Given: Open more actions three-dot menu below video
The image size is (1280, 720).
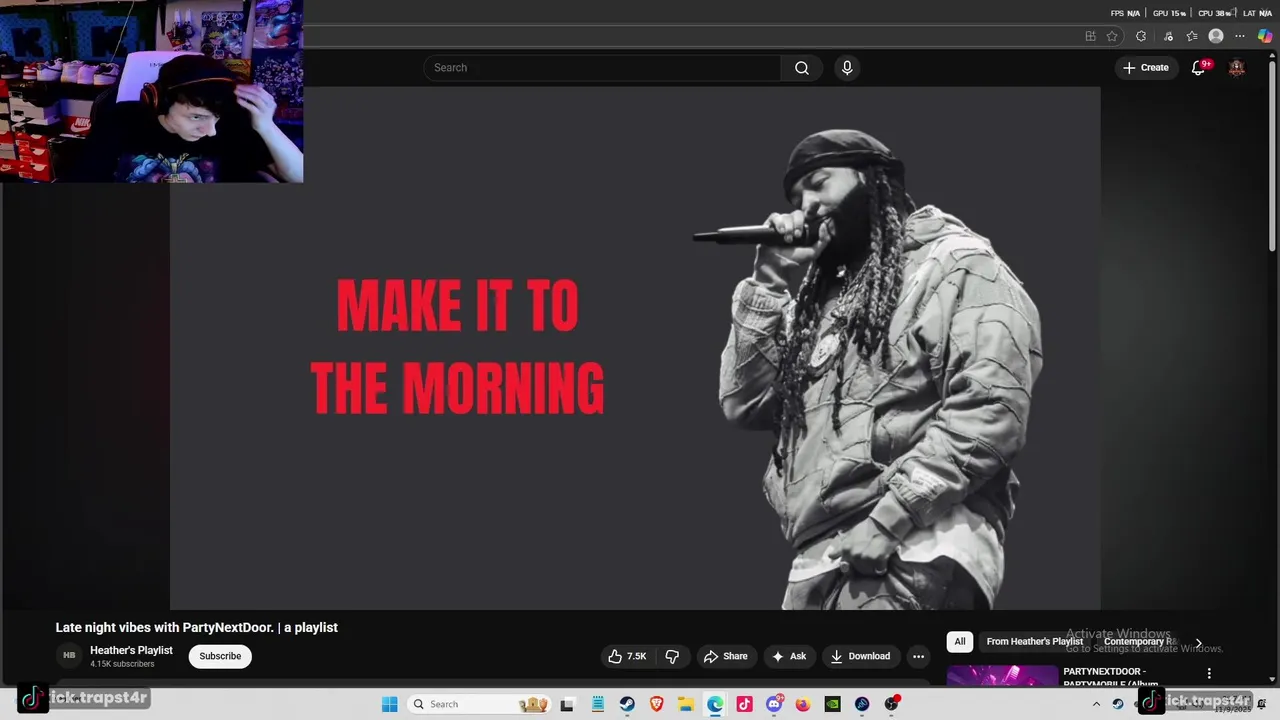Looking at the screenshot, I should 918,656.
